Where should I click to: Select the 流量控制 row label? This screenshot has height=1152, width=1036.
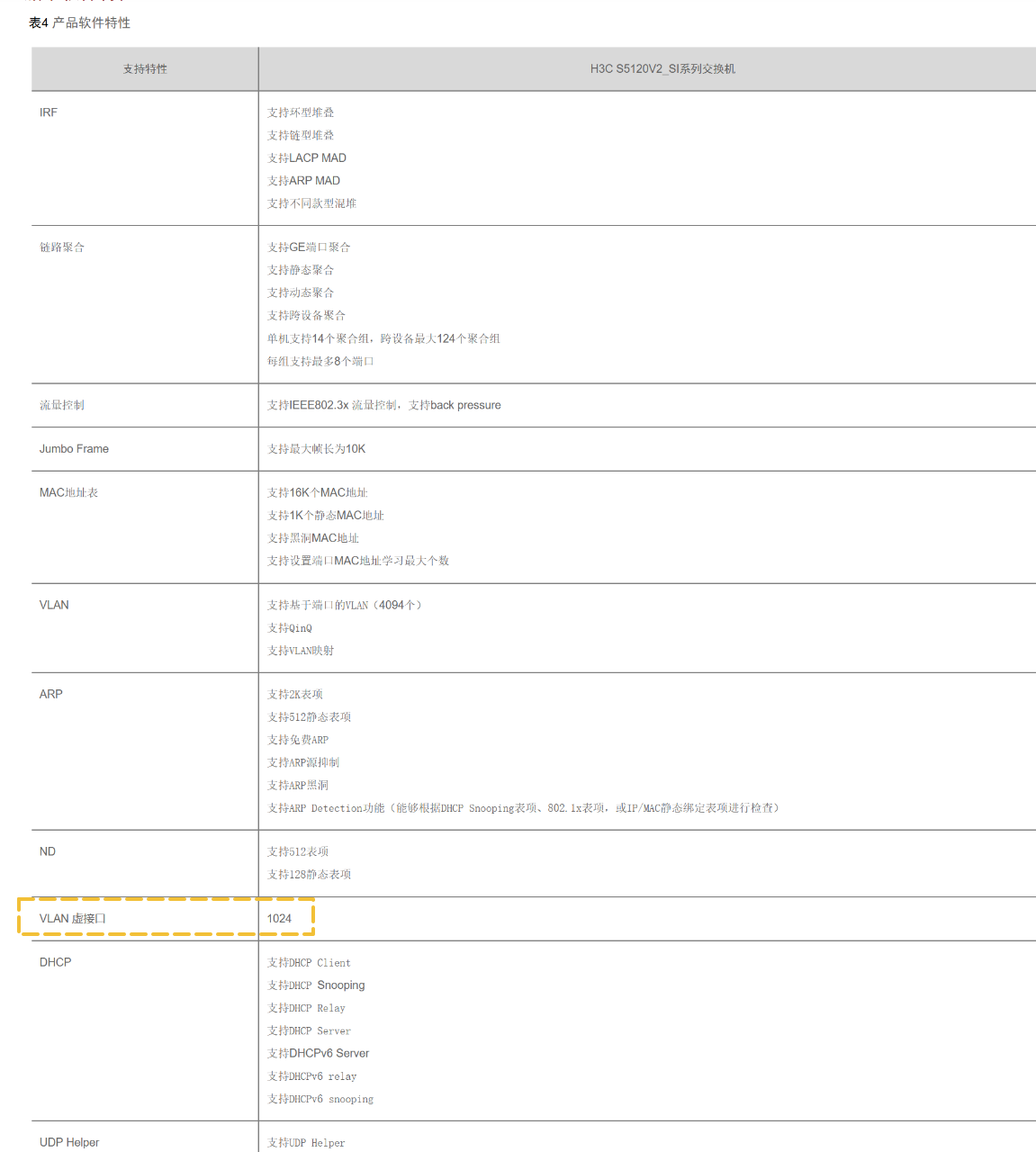[x=62, y=406]
